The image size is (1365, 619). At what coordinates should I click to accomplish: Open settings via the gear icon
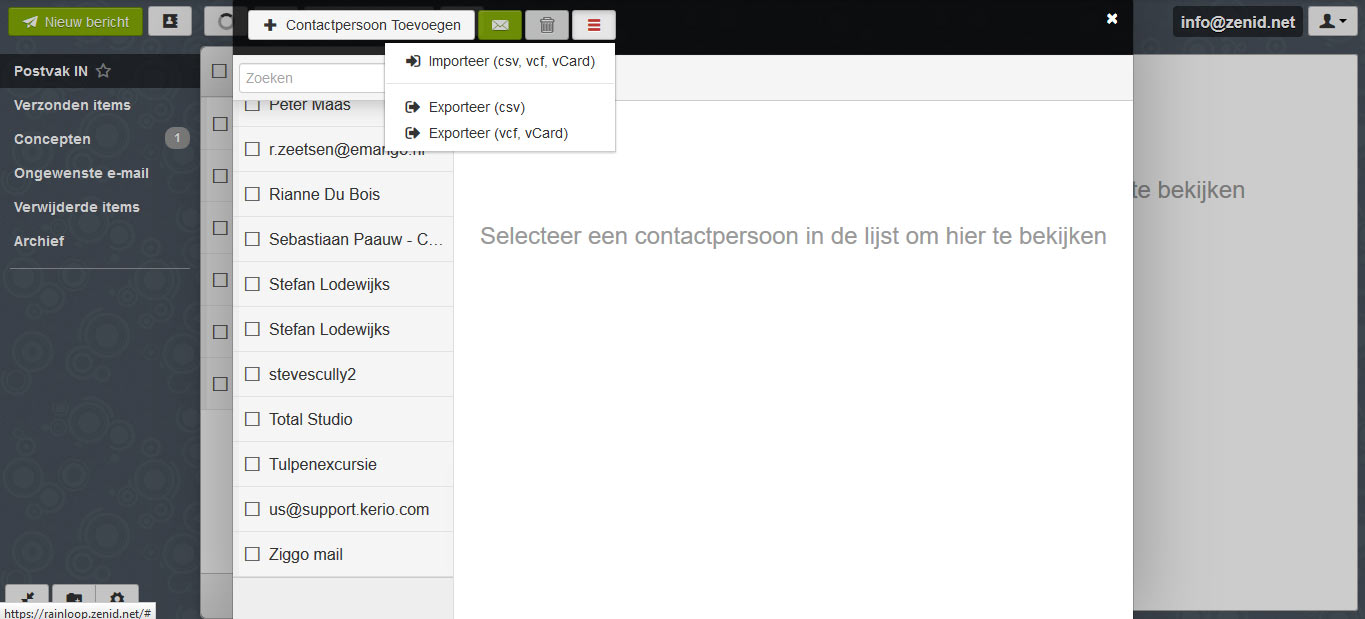117,599
